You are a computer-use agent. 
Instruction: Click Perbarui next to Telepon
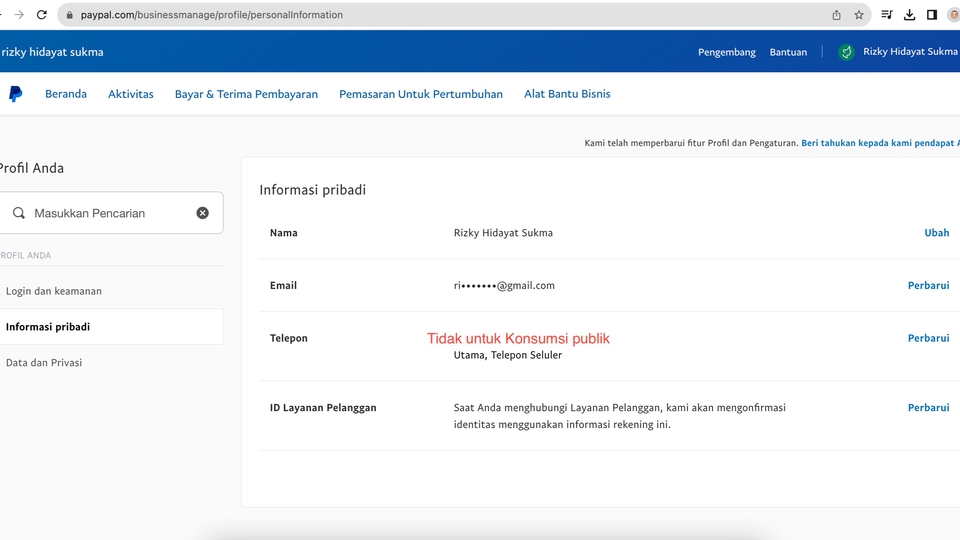pos(929,338)
